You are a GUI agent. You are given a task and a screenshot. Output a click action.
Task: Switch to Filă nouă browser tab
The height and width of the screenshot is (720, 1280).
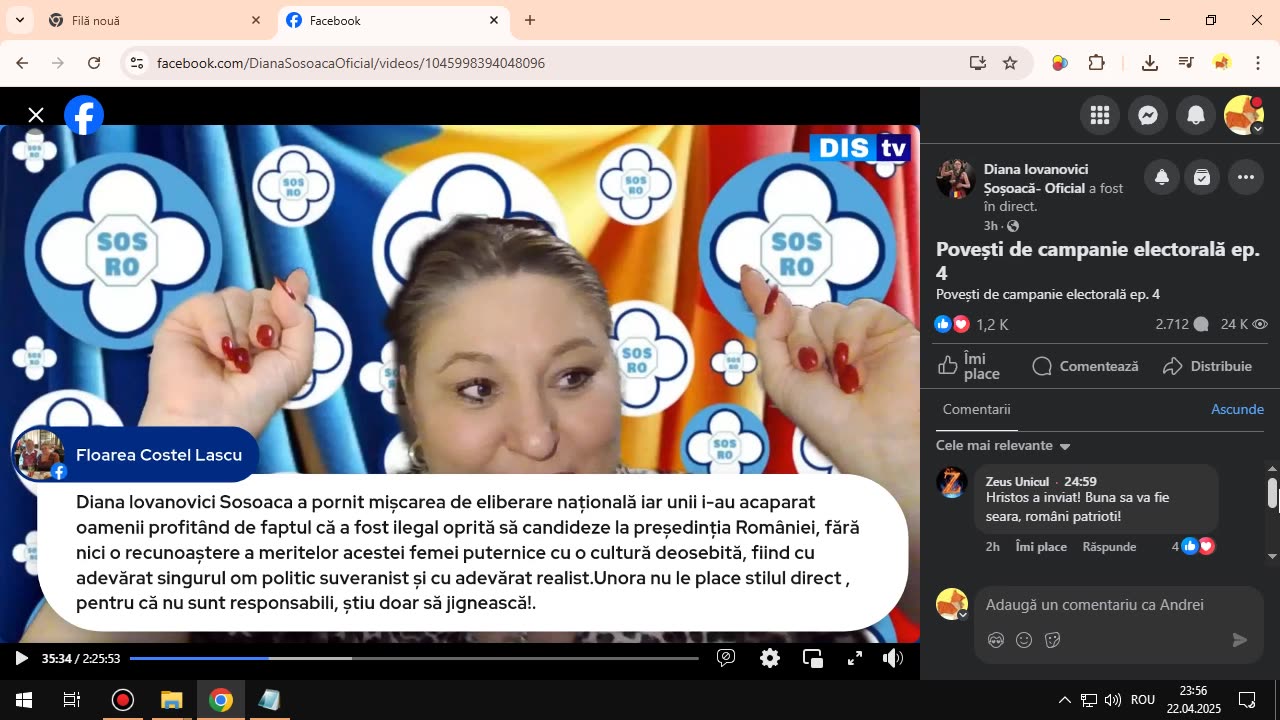point(155,20)
